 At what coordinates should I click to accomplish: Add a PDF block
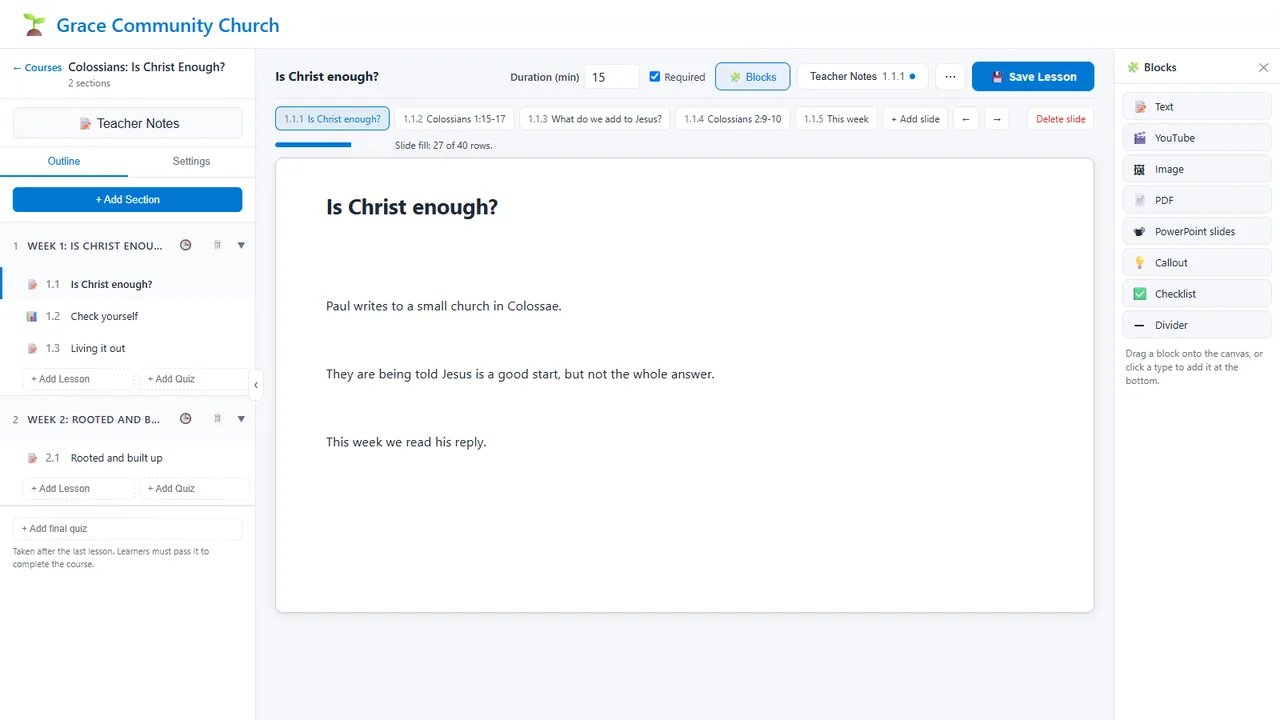point(1197,200)
